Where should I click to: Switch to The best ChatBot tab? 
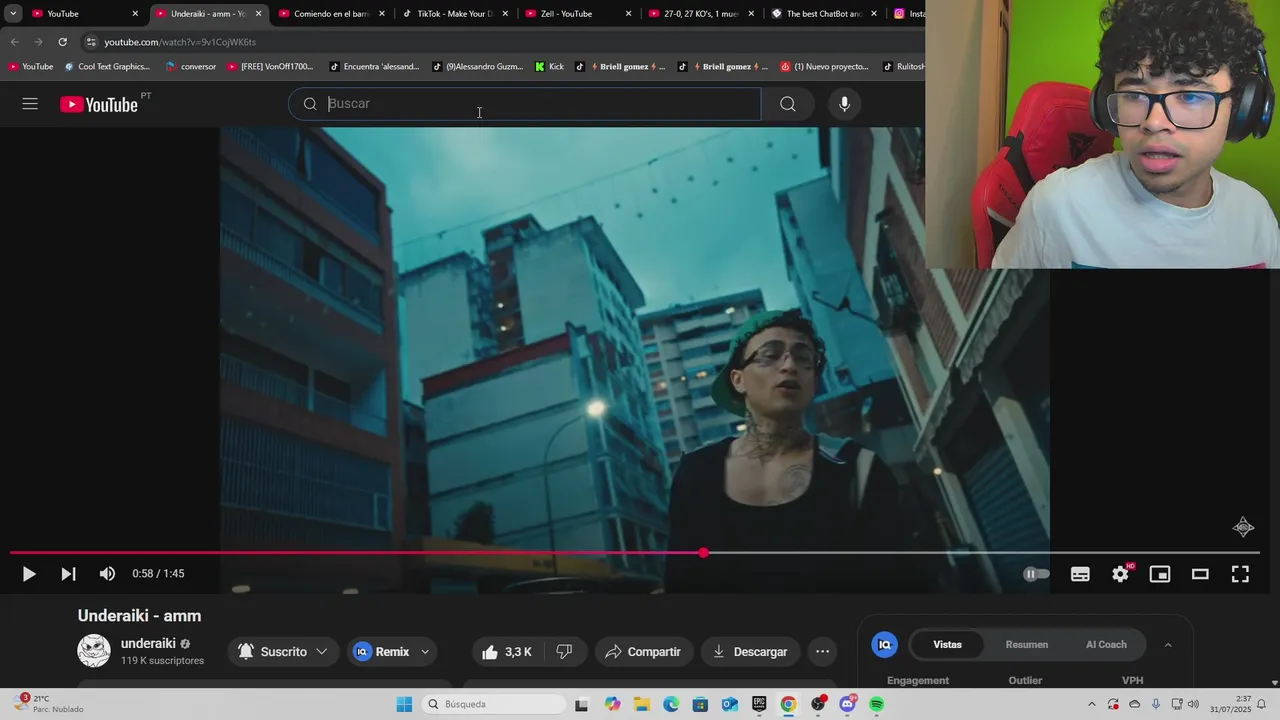coord(822,14)
